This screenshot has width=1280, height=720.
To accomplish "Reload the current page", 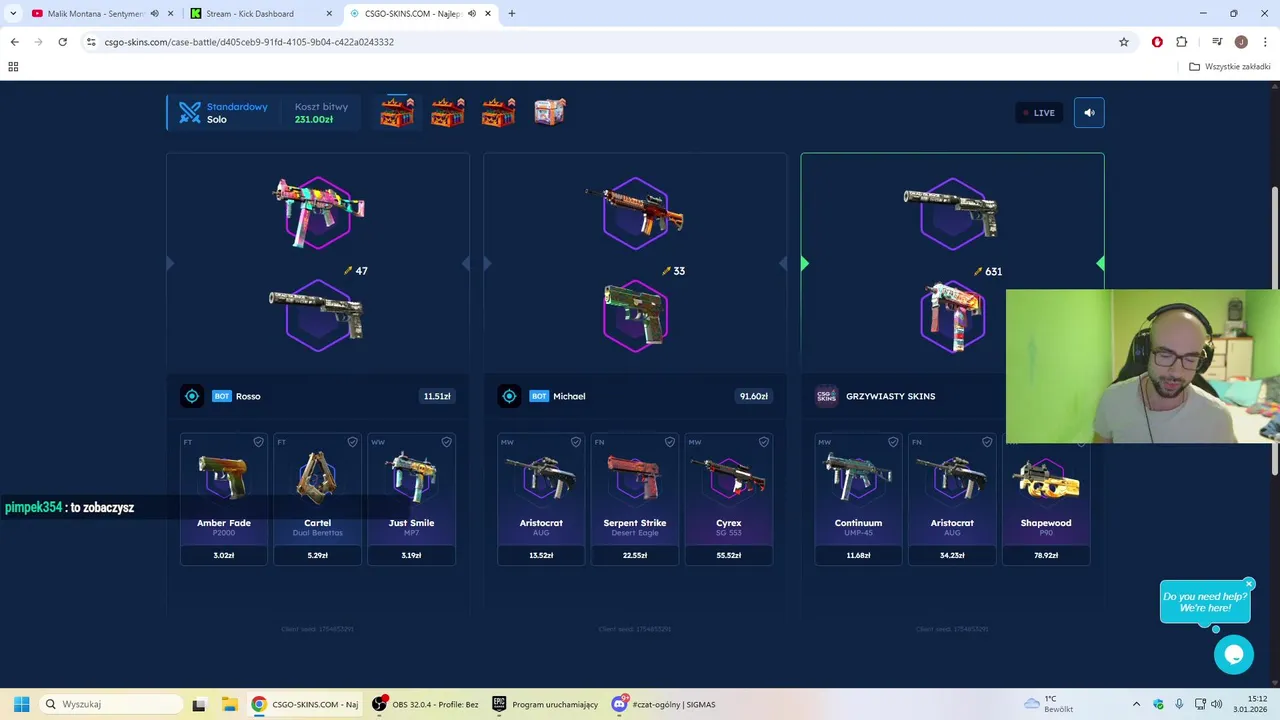I will [62, 42].
